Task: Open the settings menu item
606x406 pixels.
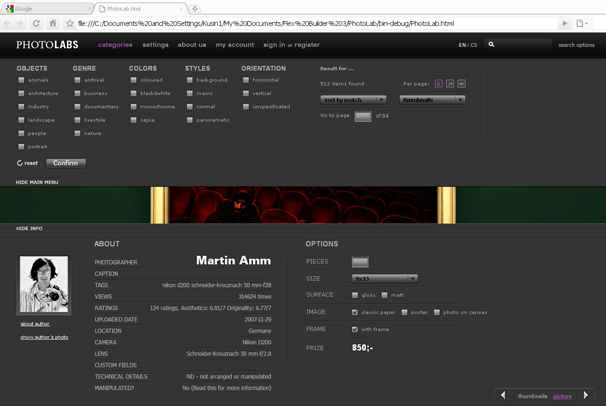Action: (x=155, y=45)
